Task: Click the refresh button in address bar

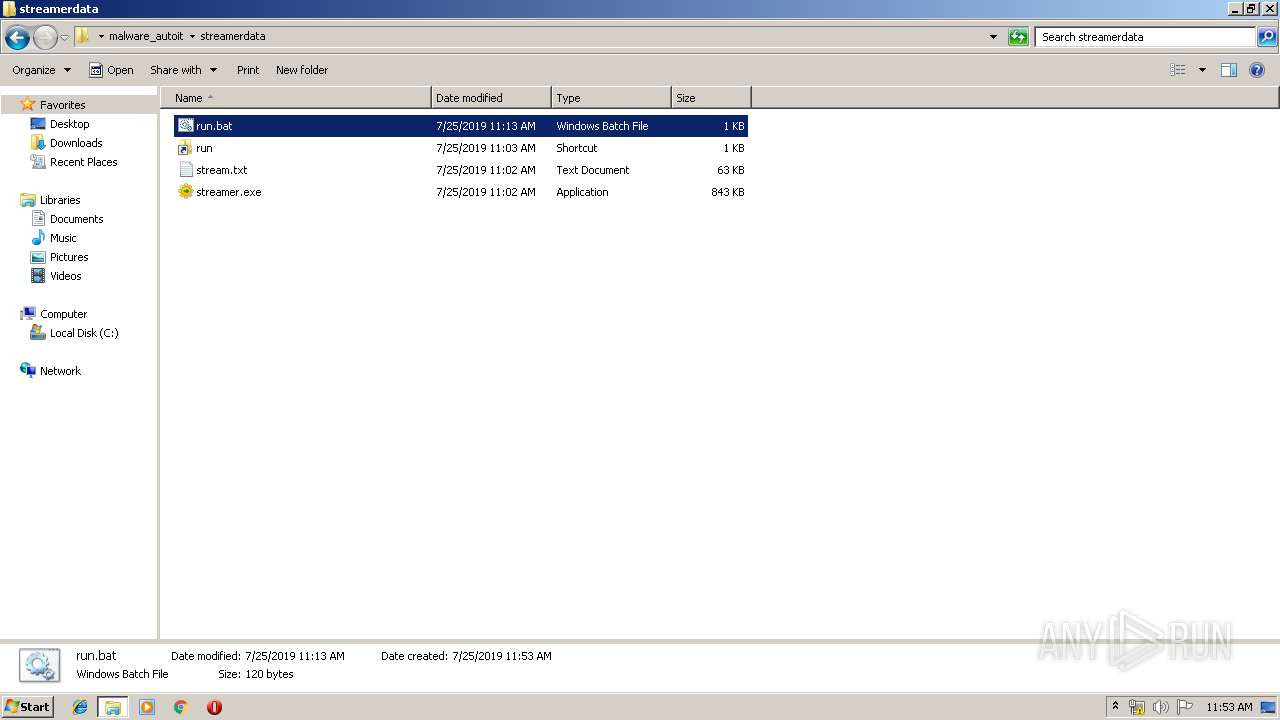Action: (x=1018, y=37)
